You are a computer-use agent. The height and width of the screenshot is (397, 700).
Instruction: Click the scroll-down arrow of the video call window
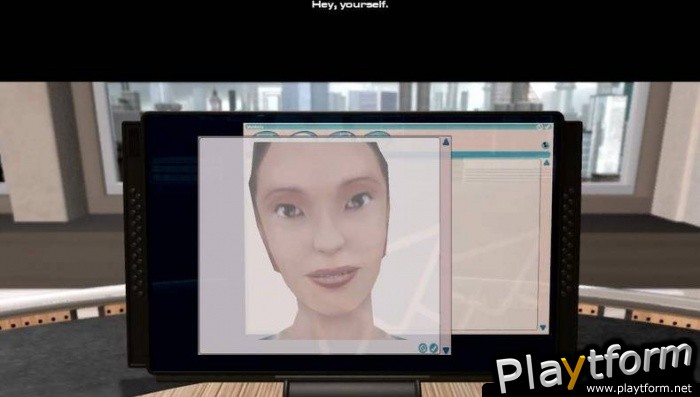[446, 350]
